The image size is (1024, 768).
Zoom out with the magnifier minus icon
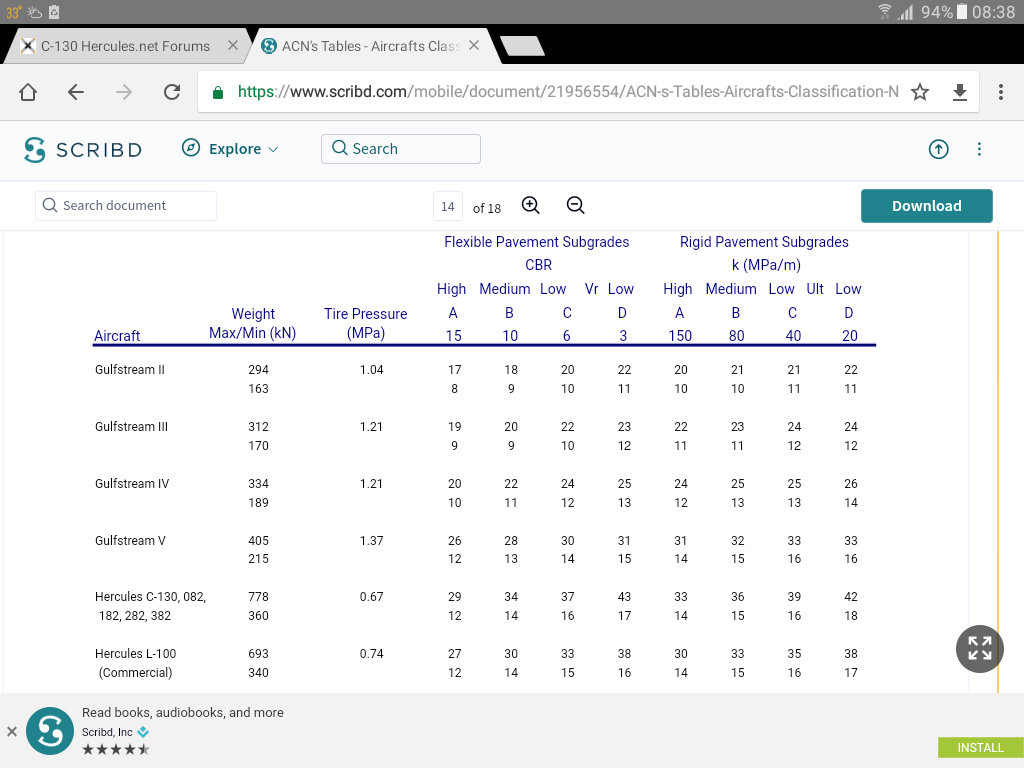575,206
